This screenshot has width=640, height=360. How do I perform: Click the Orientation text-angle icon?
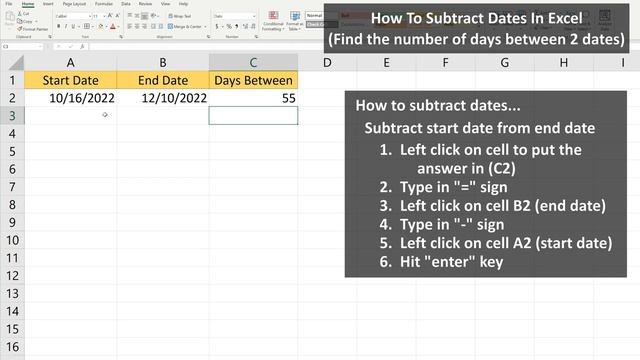(153, 16)
